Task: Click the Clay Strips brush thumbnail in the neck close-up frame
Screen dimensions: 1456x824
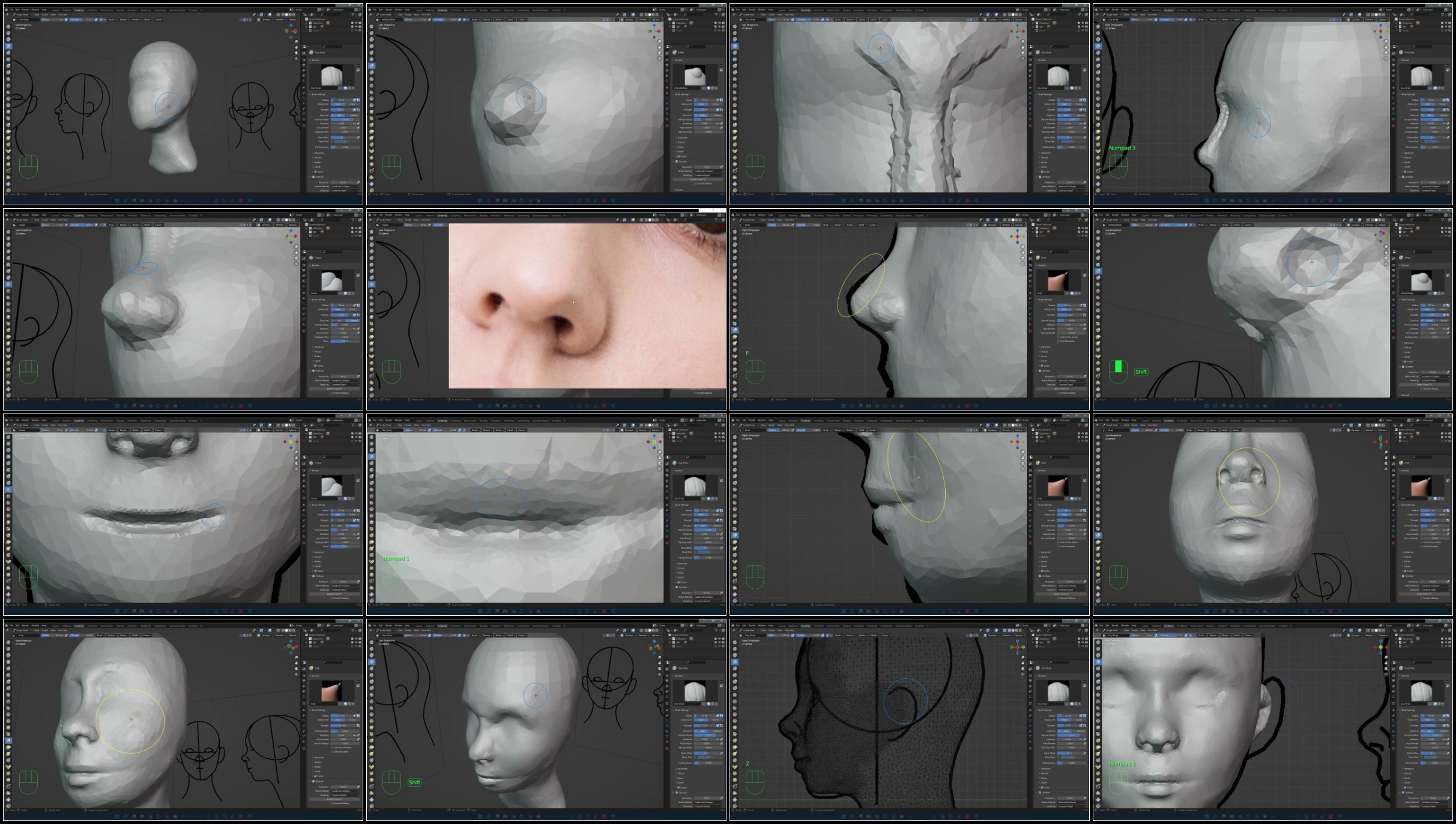Action: [x=1057, y=76]
